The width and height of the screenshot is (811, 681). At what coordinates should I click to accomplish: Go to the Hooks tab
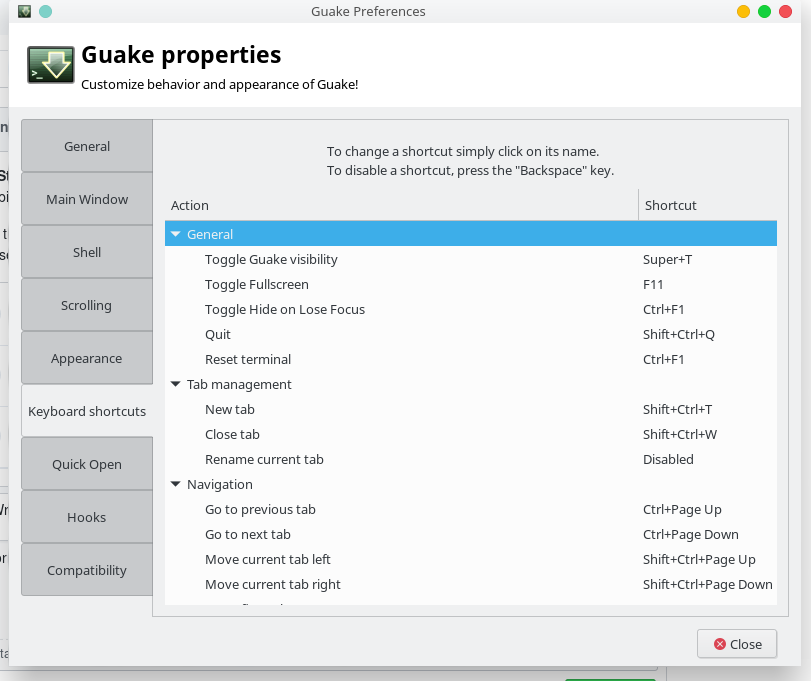tap(87, 517)
